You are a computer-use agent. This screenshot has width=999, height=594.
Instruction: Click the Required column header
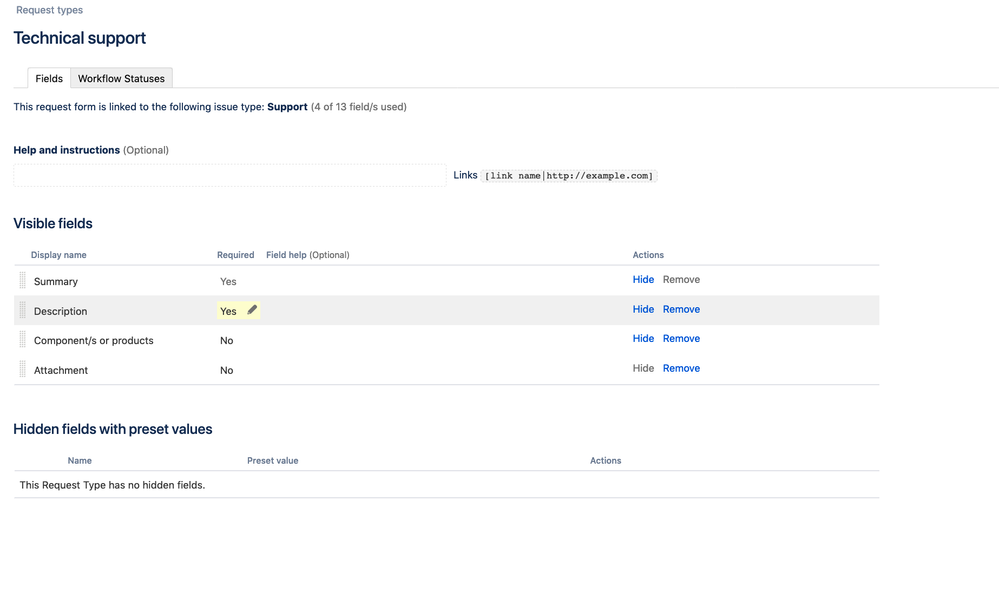[235, 255]
